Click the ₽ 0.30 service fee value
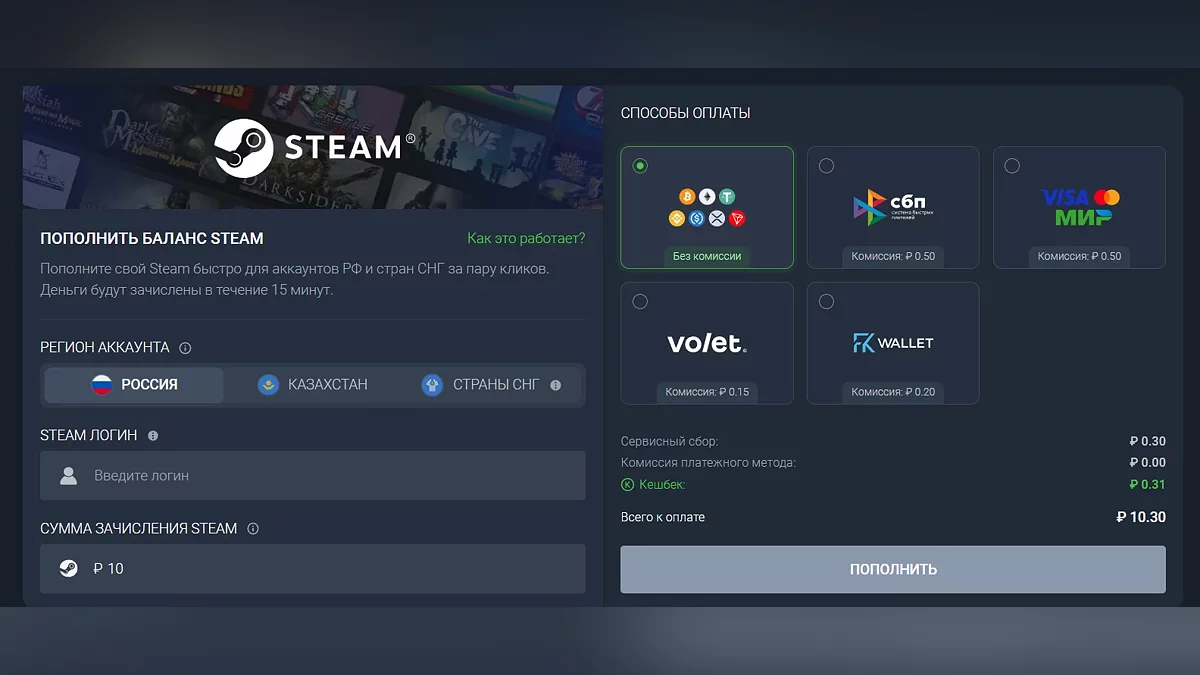Viewport: 1200px width, 675px height. 1148,441
